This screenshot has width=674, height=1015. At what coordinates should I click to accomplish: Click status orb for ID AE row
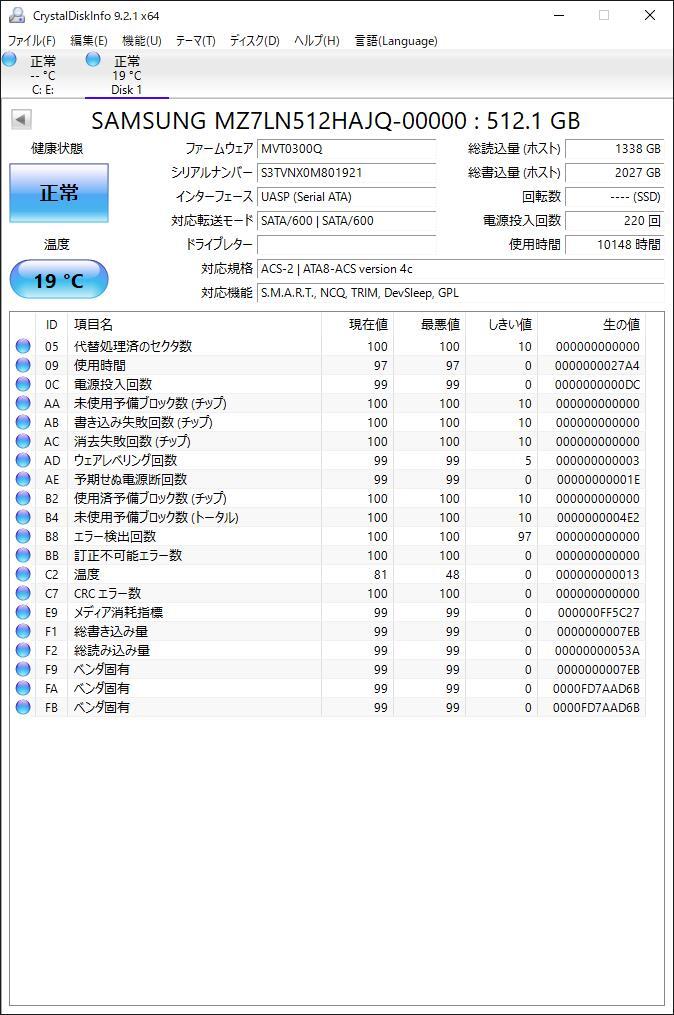tap(23, 479)
